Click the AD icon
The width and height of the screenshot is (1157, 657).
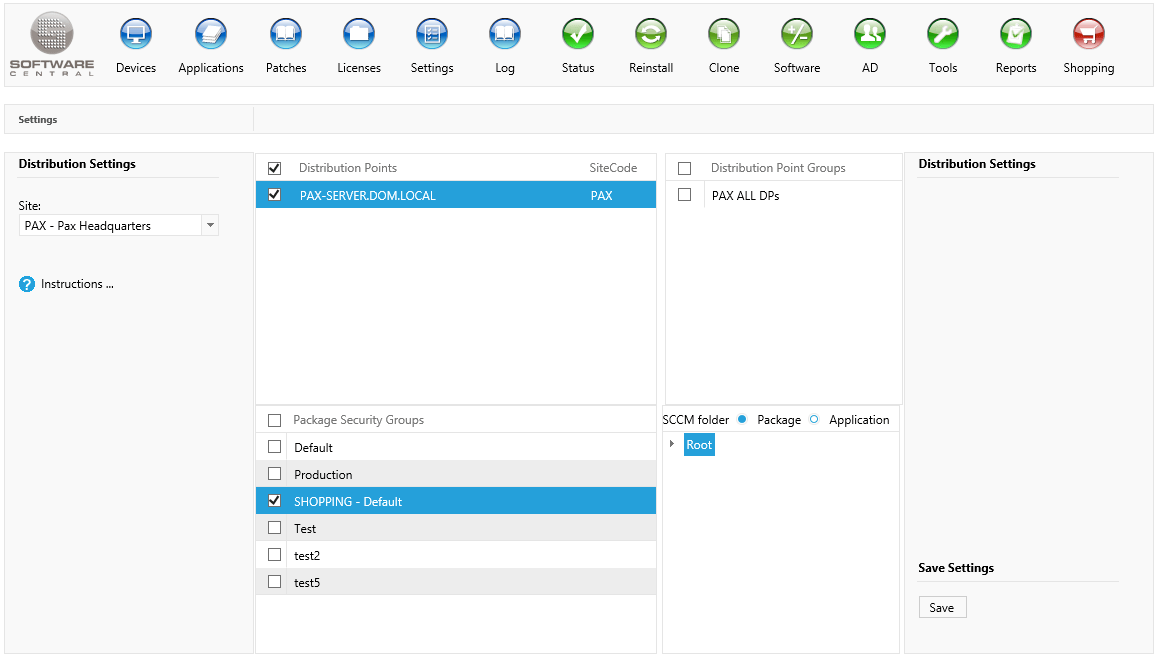pos(869,42)
